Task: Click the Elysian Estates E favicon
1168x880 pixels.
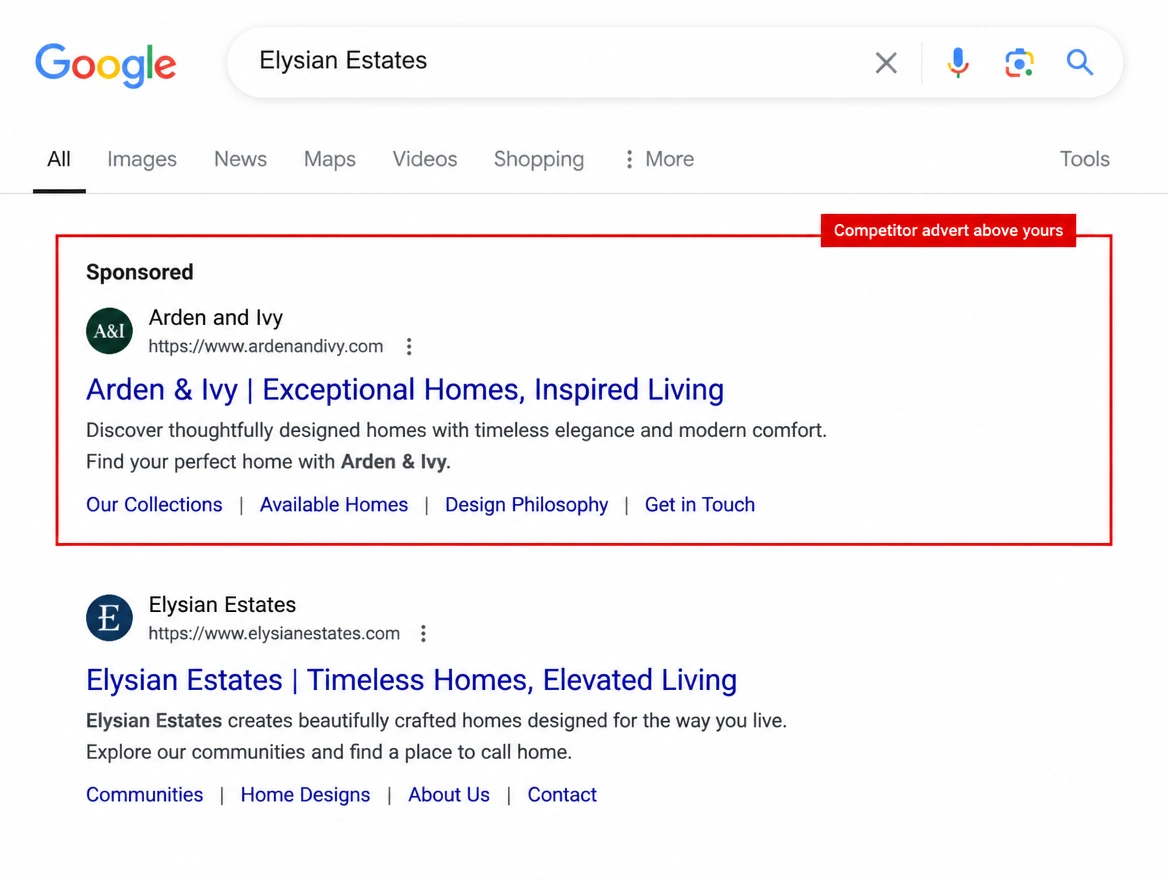Action: click(110, 618)
